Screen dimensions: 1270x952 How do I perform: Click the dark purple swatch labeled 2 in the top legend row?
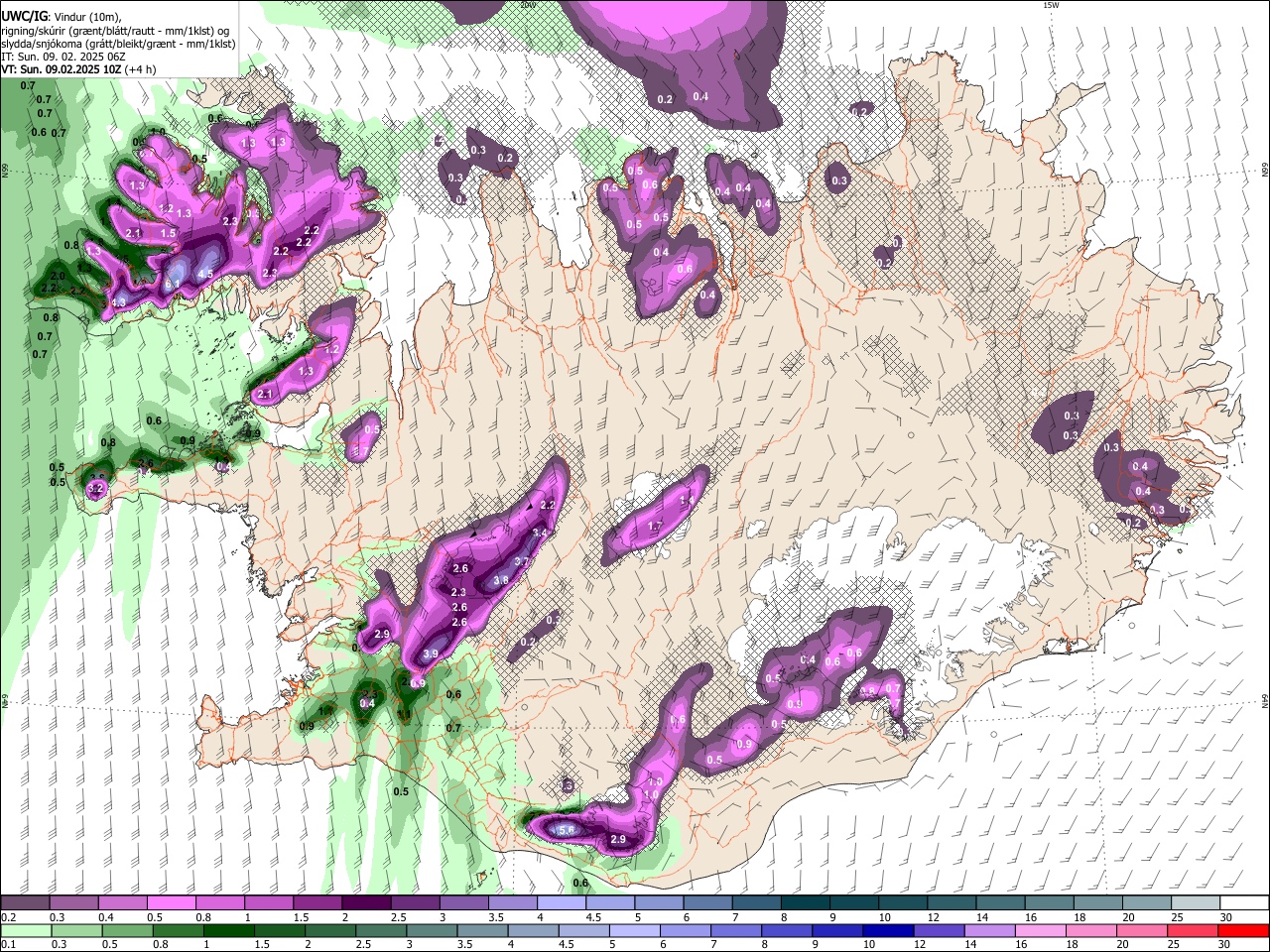click(x=366, y=903)
